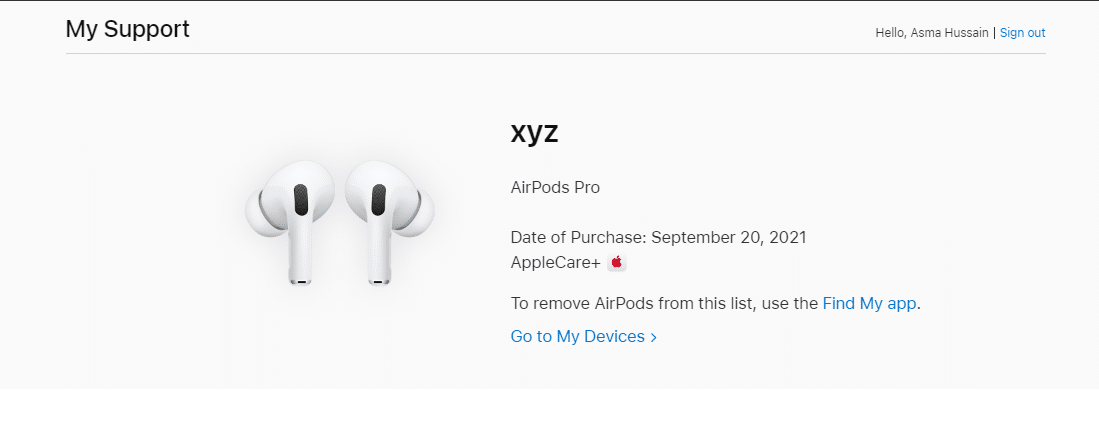
Task: Click chevron arrow after Go to My Devices
Action: click(x=654, y=338)
